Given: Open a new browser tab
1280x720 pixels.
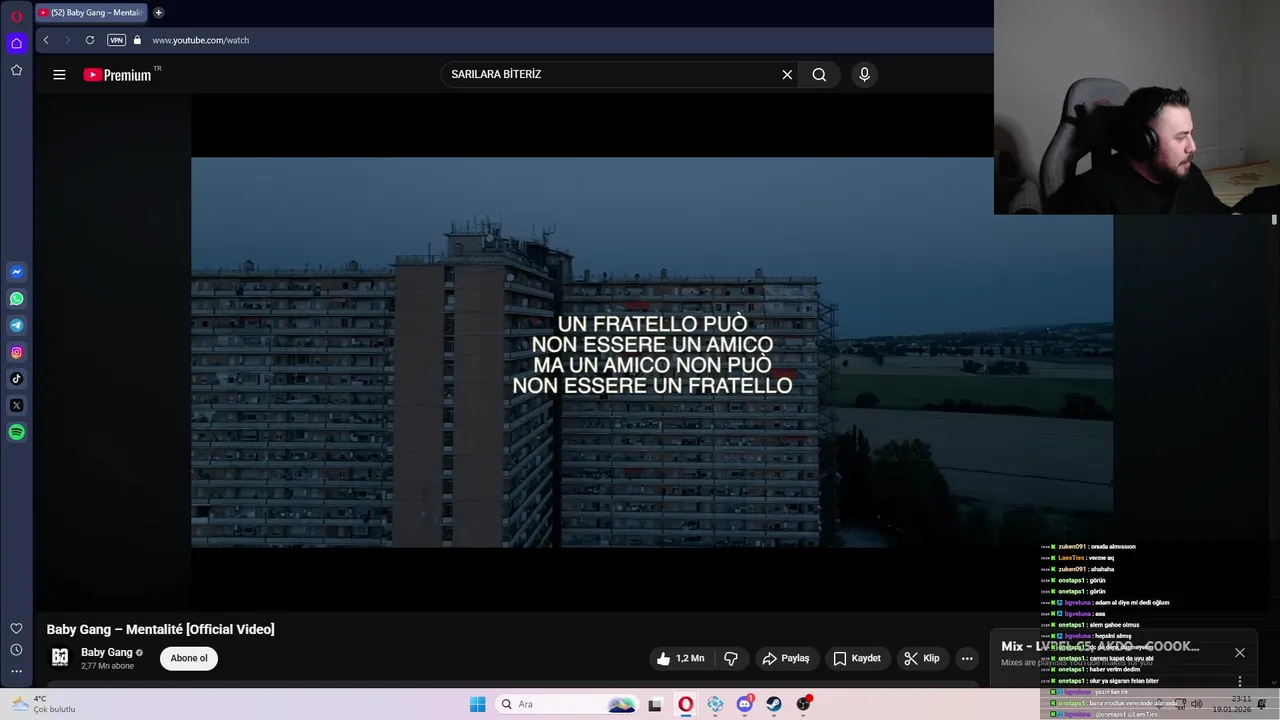Looking at the screenshot, I should pos(158,13).
